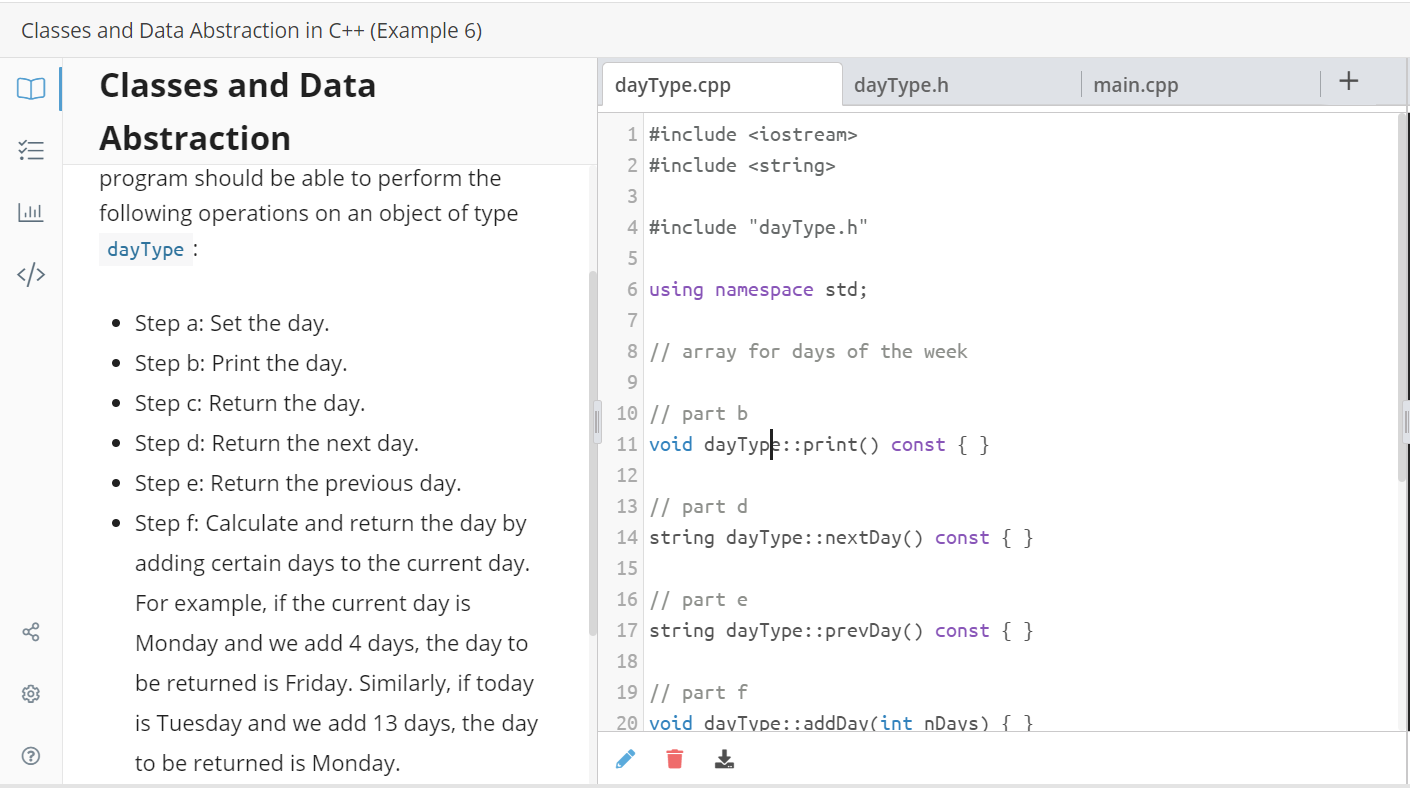Open the bar chart results icon
Image resolution: width=1410 pixels, height=788 pixels.
coord(31,212)
